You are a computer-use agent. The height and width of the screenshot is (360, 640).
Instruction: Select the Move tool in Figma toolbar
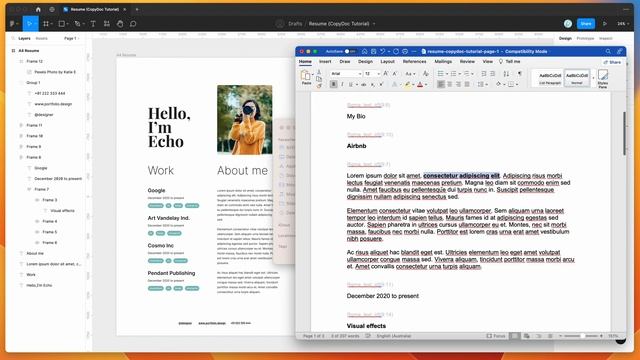click(x=29, y=24)
